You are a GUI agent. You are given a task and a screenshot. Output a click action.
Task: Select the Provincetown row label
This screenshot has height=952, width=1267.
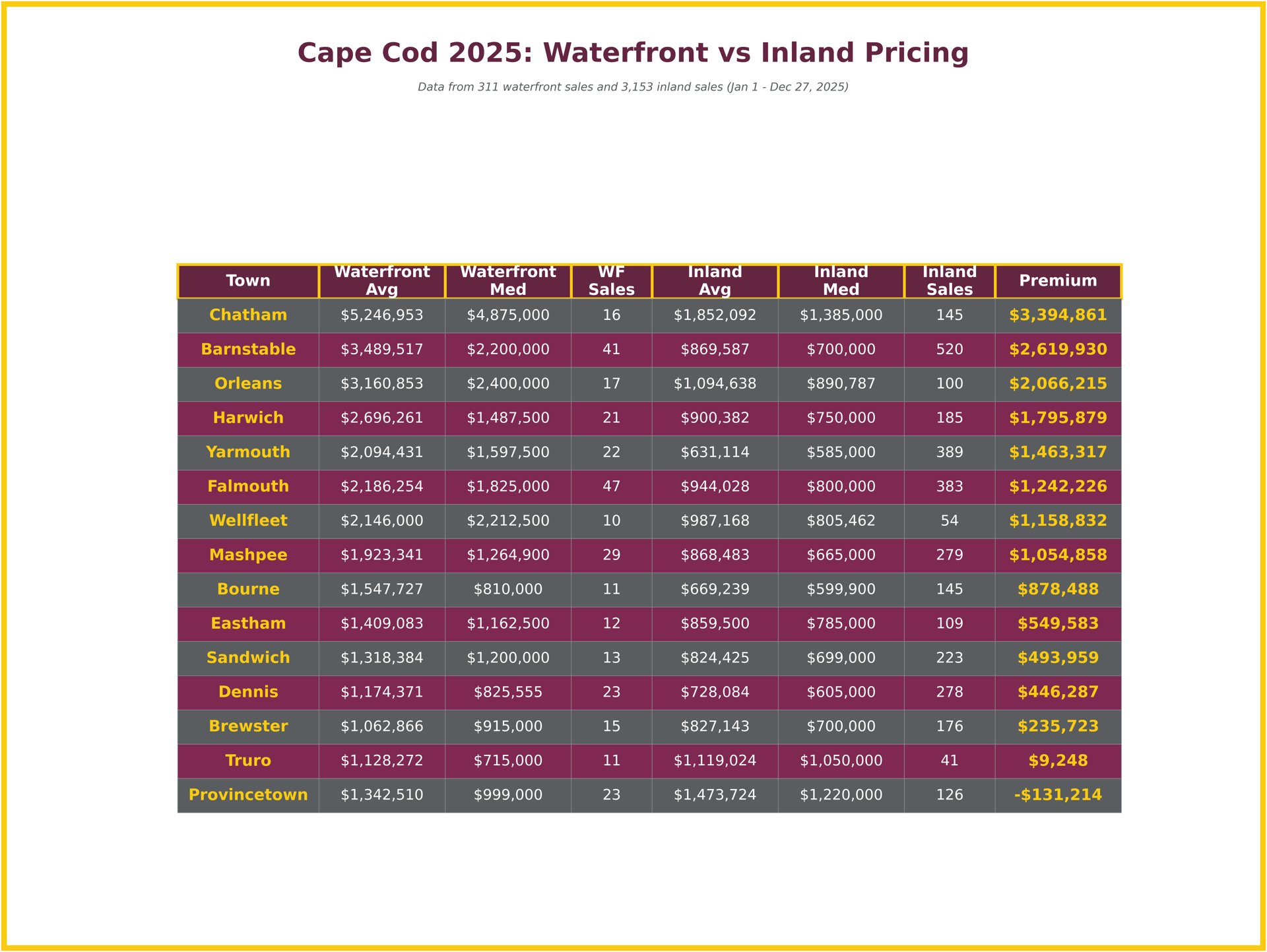click(248, 795)
